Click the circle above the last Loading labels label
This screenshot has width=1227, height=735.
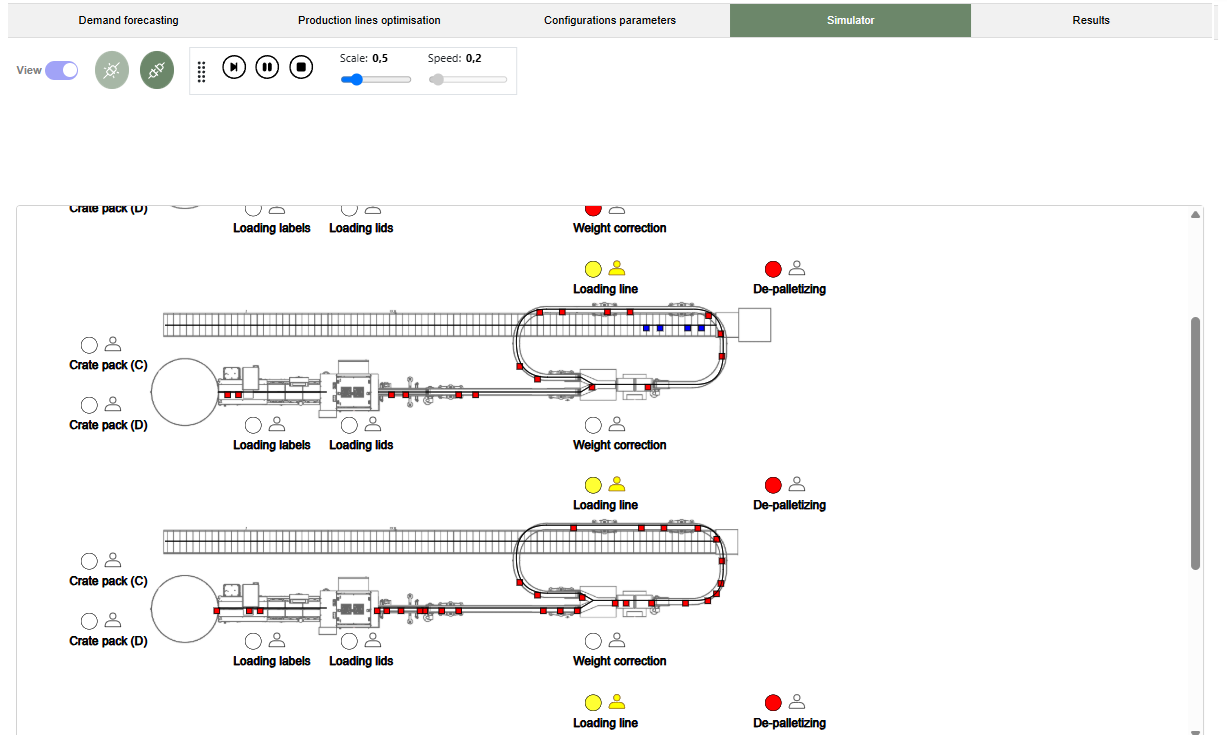coord(254,641)
